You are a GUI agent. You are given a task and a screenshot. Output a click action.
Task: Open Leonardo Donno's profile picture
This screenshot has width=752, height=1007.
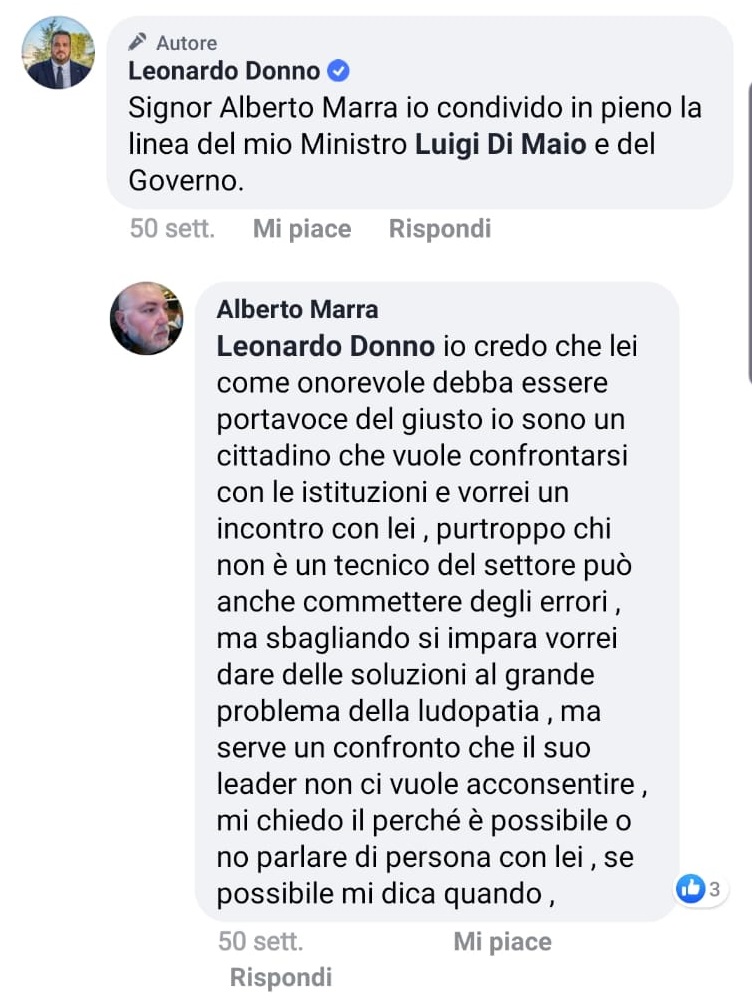point(58,53)
